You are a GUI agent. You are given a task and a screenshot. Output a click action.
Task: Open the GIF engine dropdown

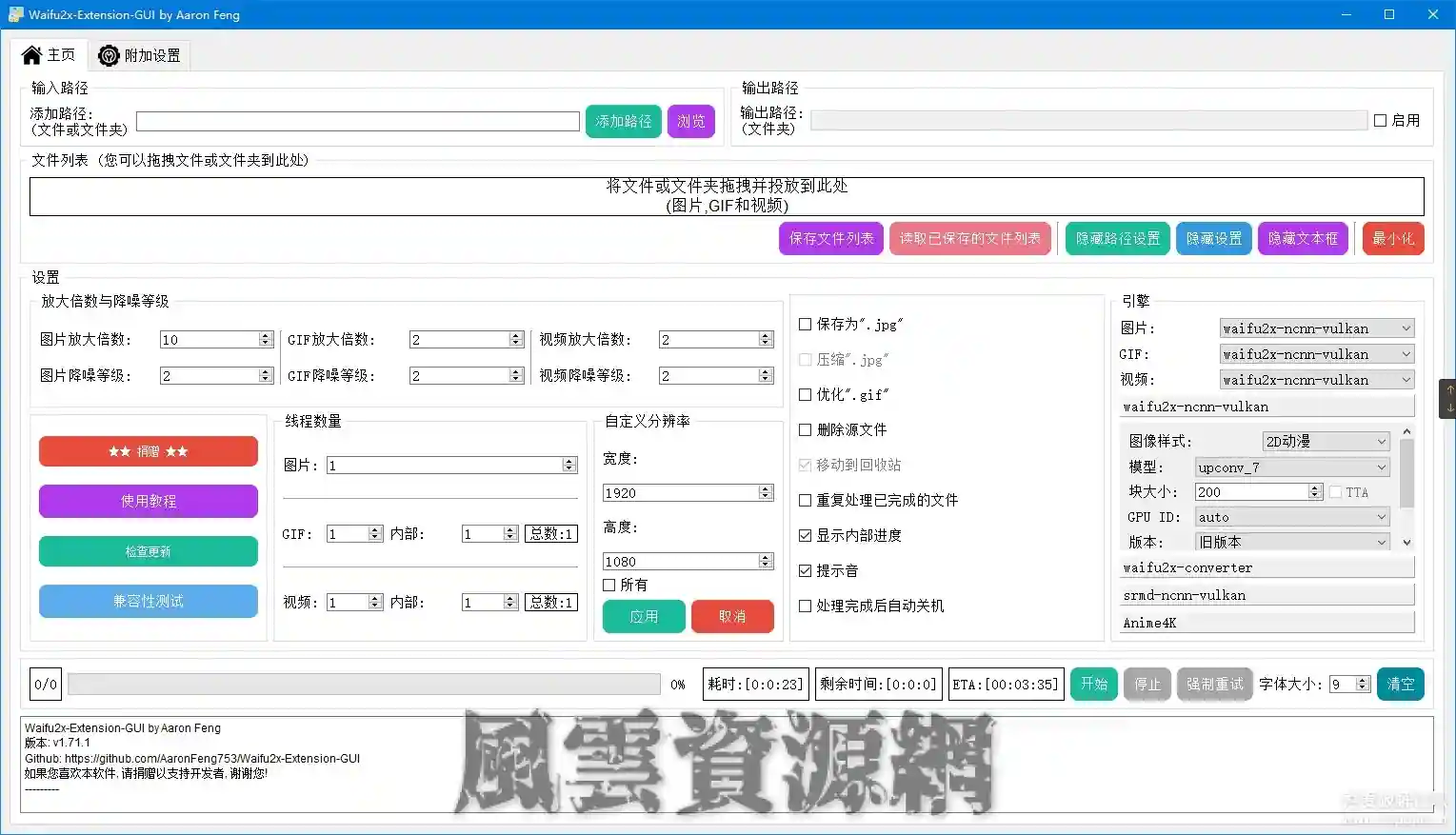click(1317, 354)
